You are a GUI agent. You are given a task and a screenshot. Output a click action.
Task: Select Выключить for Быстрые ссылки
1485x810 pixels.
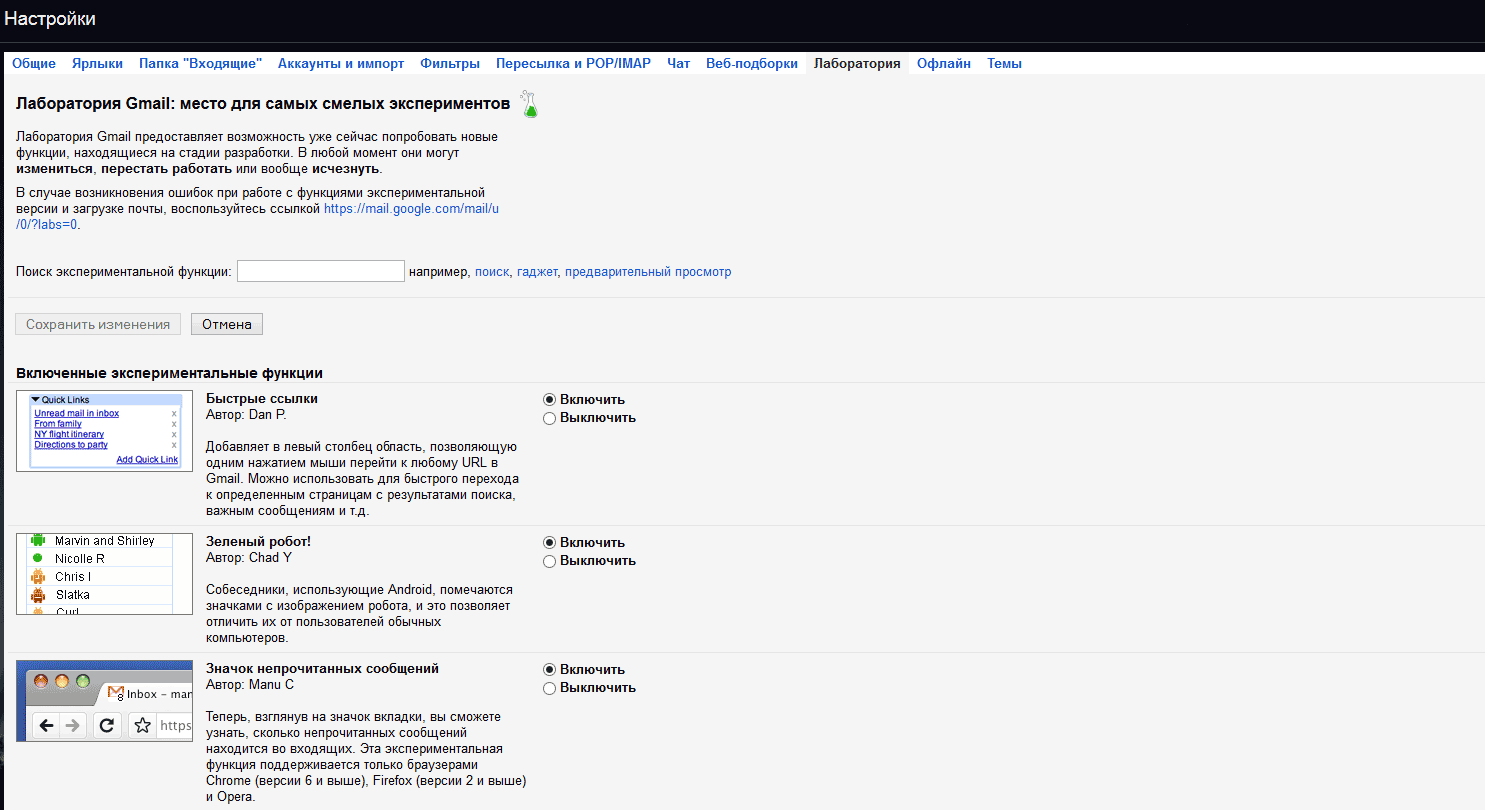(549, 418)
